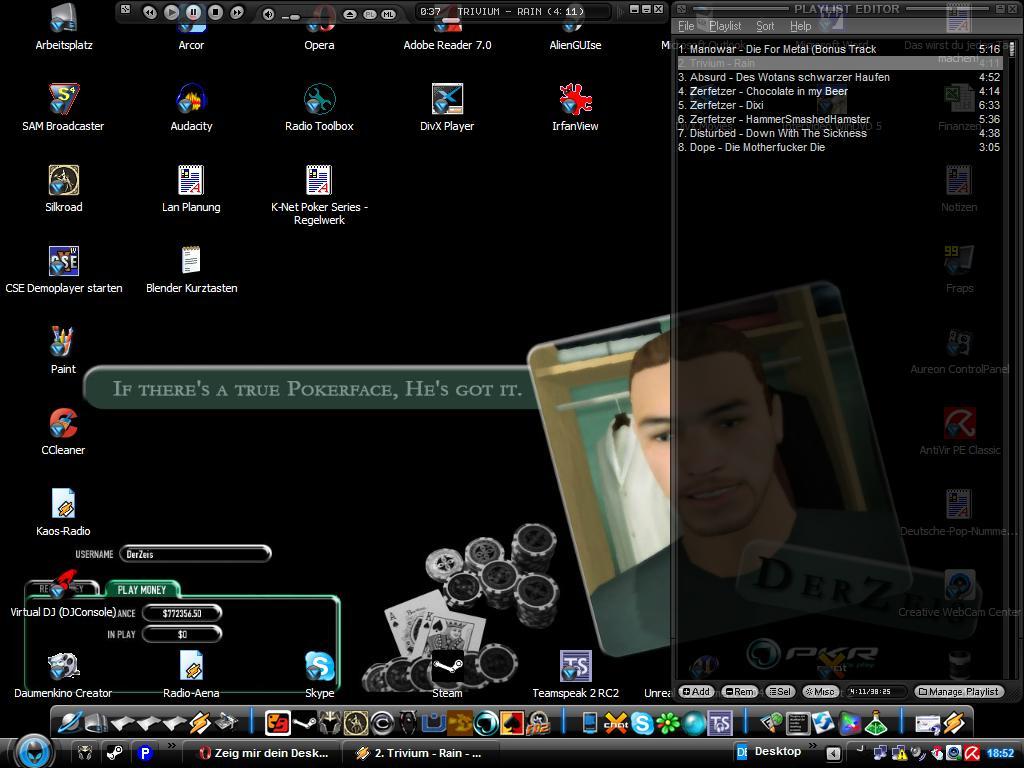
Task: Stop the currently playing track
Action: pyautogui.click(x=215, y=12)
